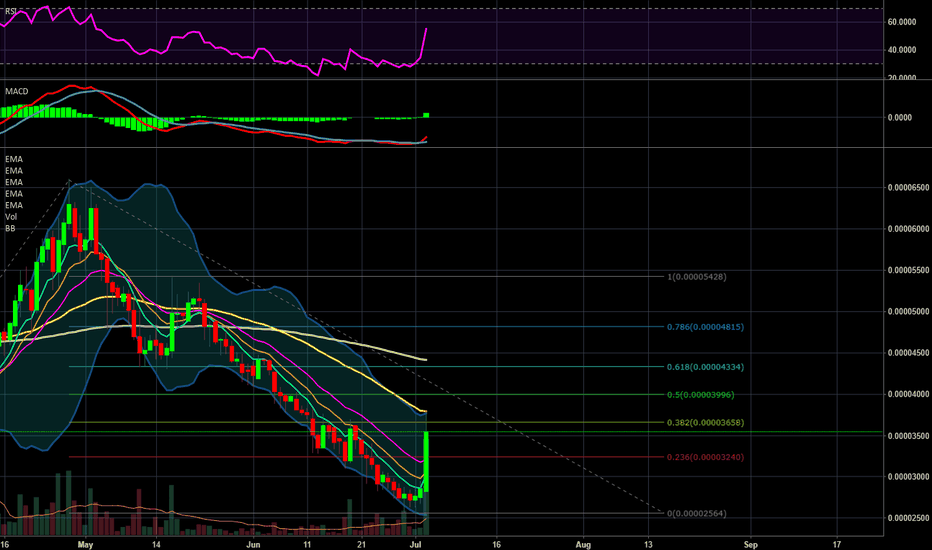Click 11 on the time axis
The height and width of the screenshot is (550, 932).
point(307,544)
